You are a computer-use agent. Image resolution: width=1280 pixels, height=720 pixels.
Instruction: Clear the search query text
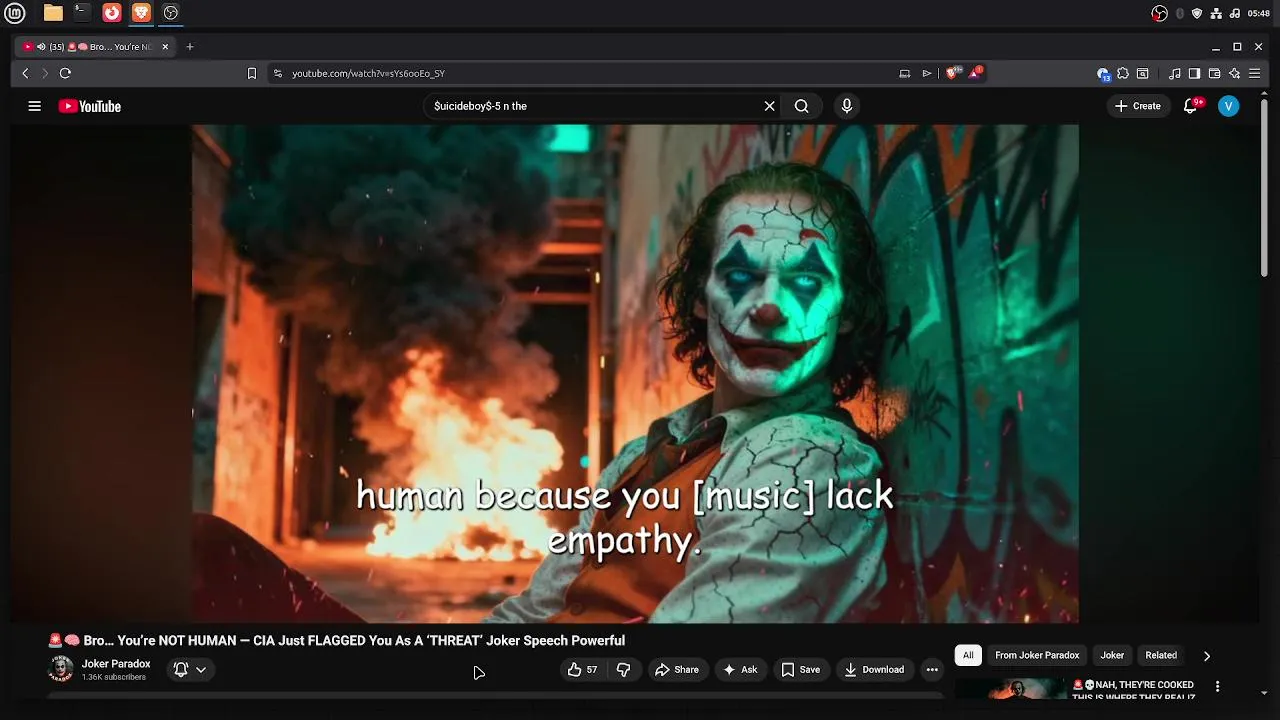770,106
